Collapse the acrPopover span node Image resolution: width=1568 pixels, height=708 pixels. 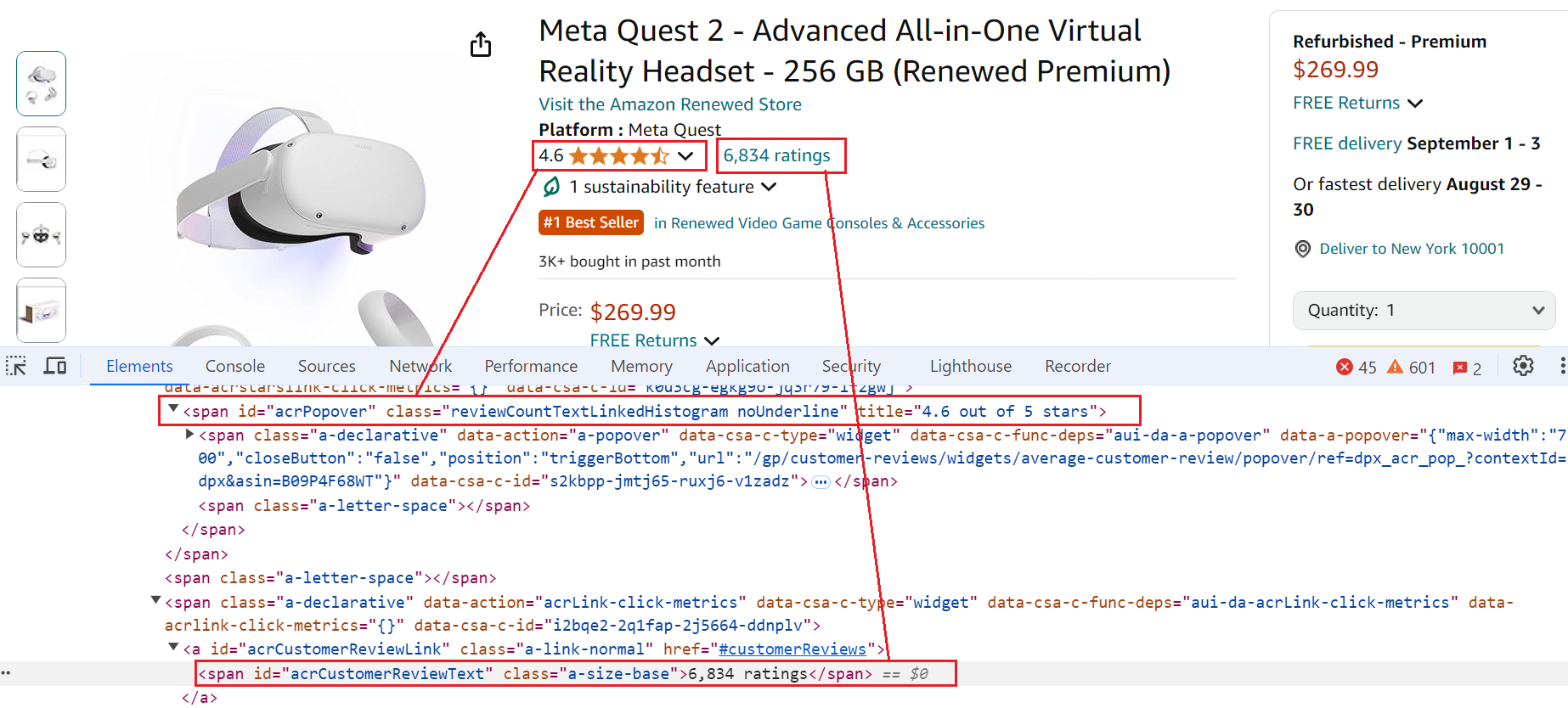tap(173, 409)
